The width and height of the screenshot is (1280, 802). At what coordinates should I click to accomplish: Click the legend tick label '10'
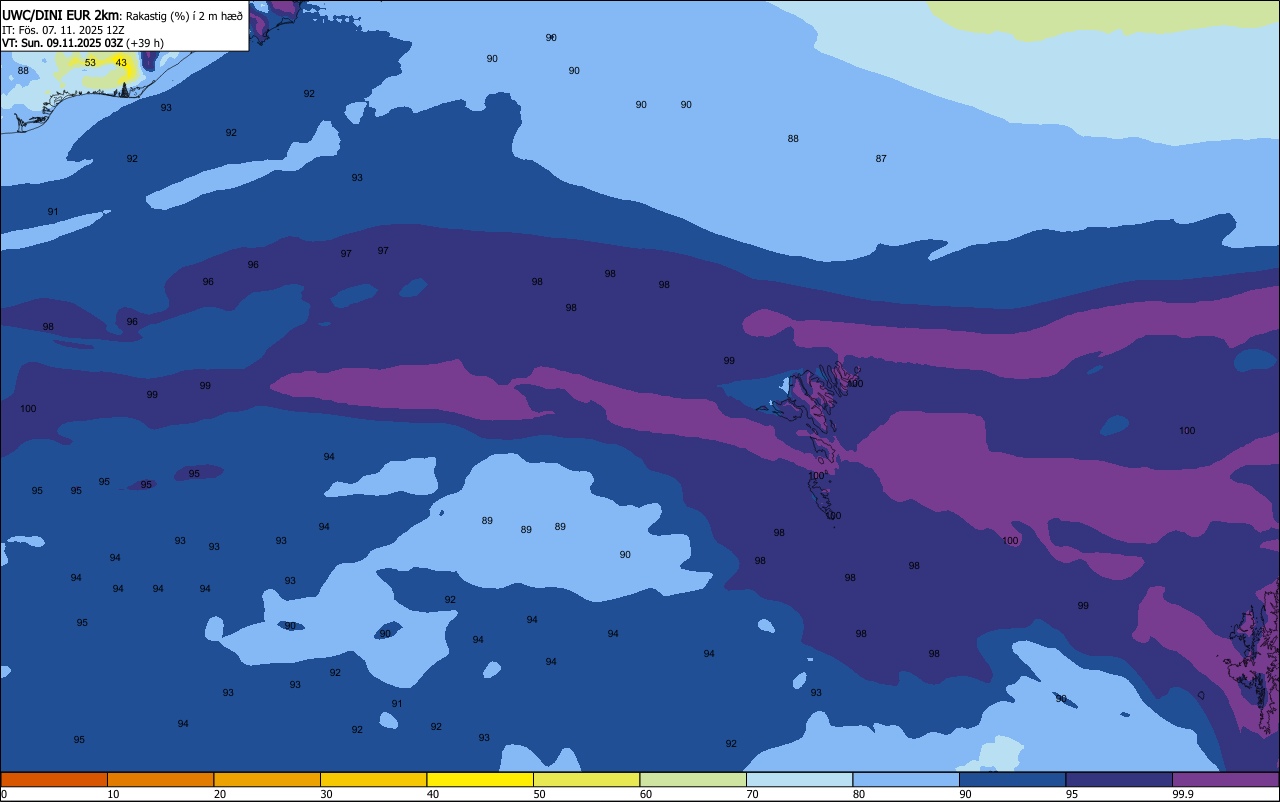pos(114,794)
